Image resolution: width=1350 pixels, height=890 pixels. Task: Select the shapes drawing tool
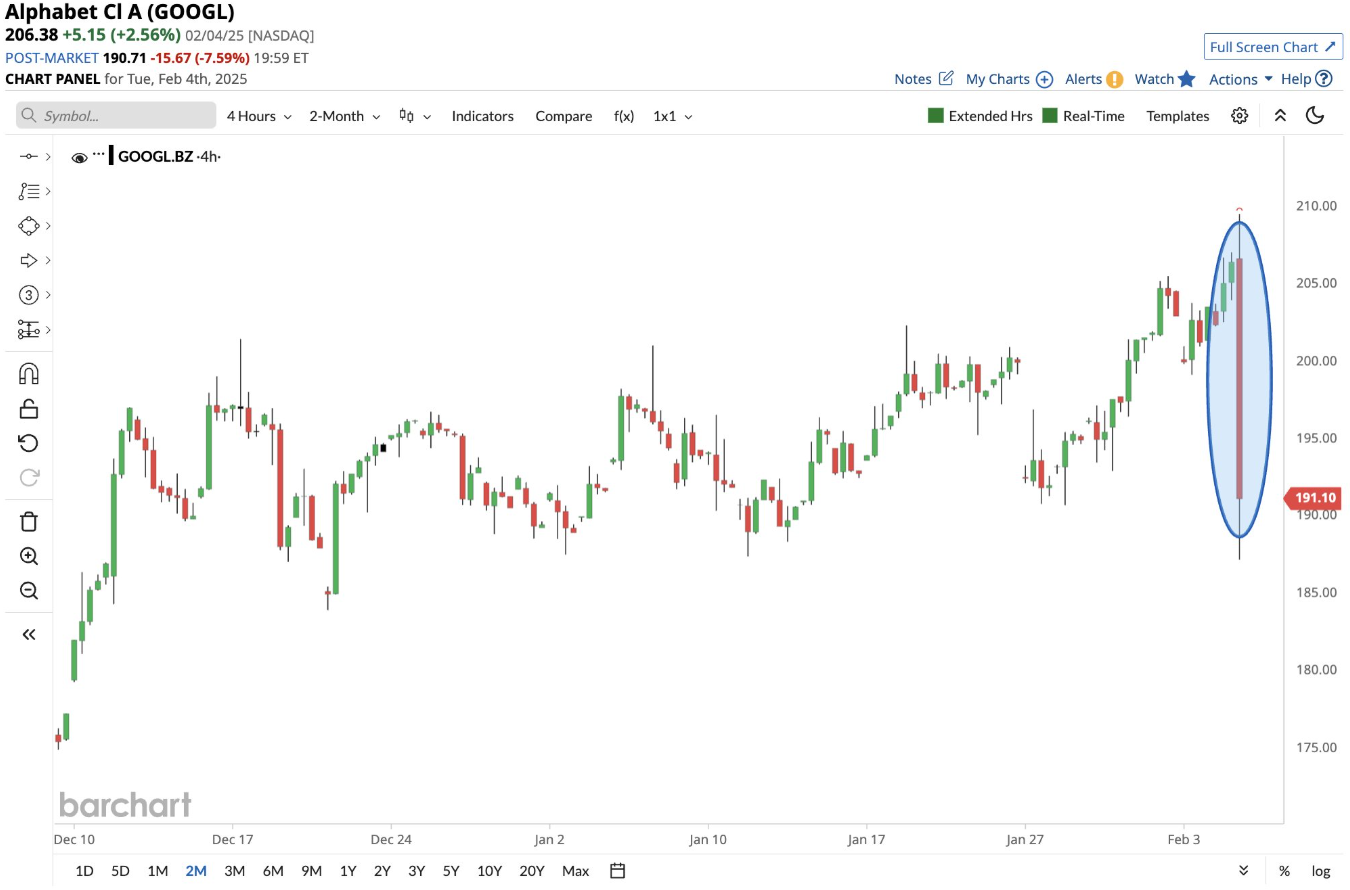coord(28,226)
